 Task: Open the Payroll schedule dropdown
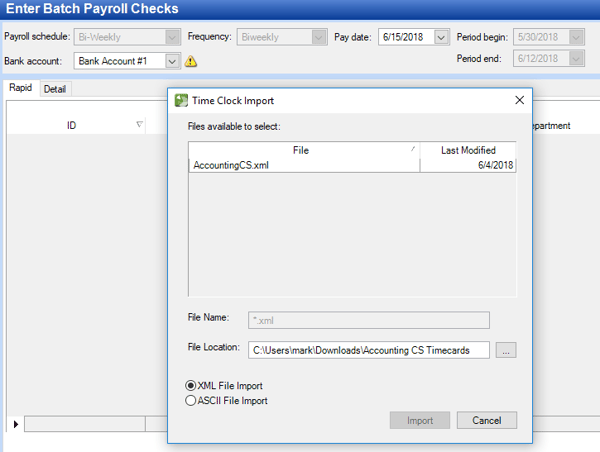[173, 38]
